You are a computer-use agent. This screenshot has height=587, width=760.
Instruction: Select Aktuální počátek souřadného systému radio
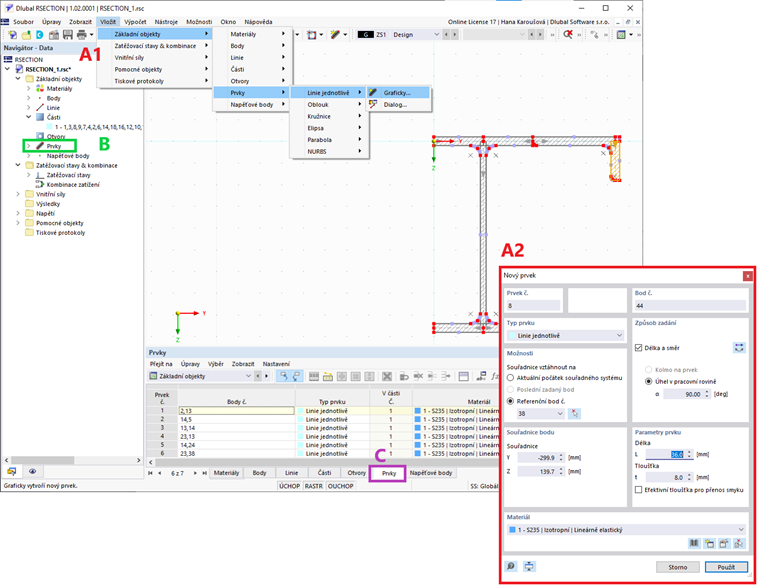point(510,378)
